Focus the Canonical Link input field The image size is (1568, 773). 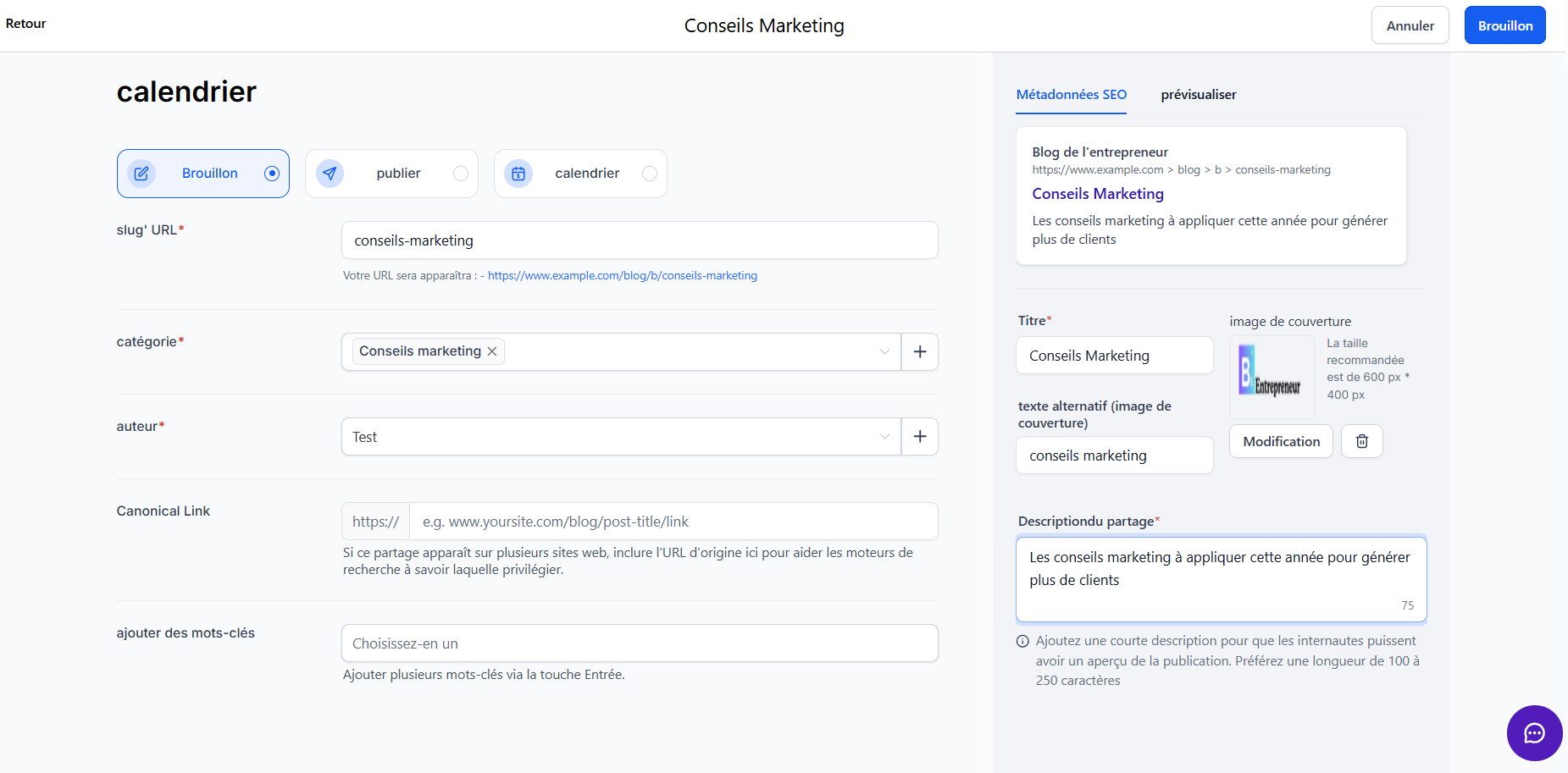[x=673, y=522]
